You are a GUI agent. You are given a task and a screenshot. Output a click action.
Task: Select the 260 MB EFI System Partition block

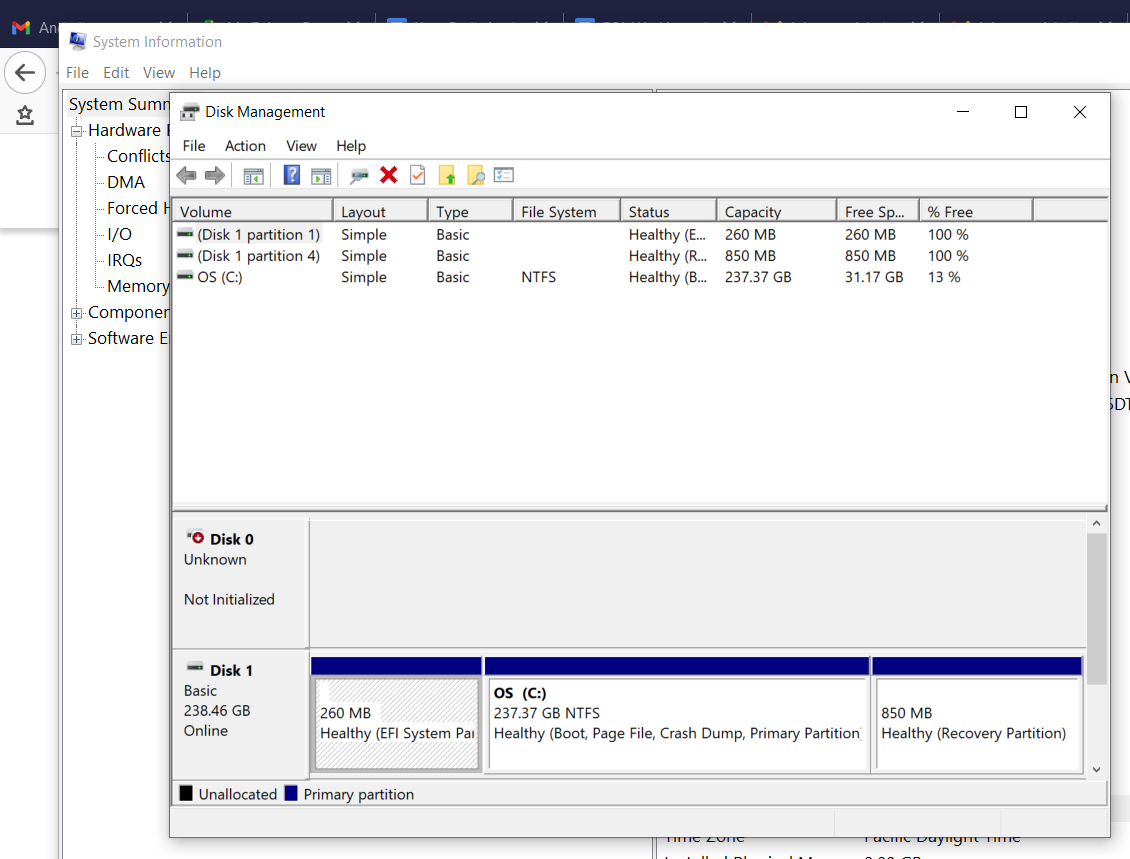[x=396, y=714]
